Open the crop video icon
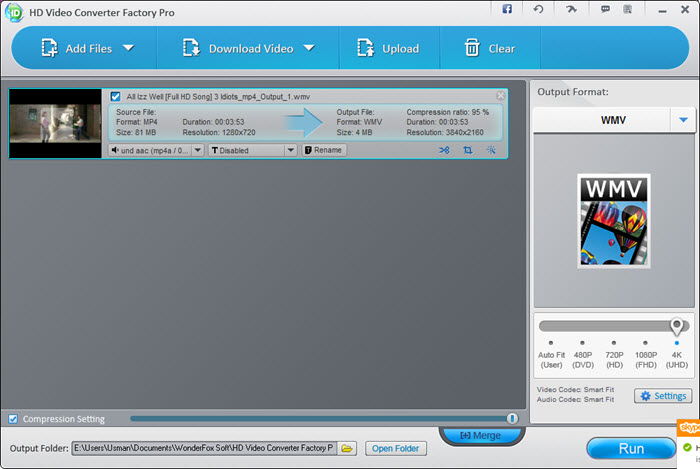The image size is (700, 469). point(467,150)
